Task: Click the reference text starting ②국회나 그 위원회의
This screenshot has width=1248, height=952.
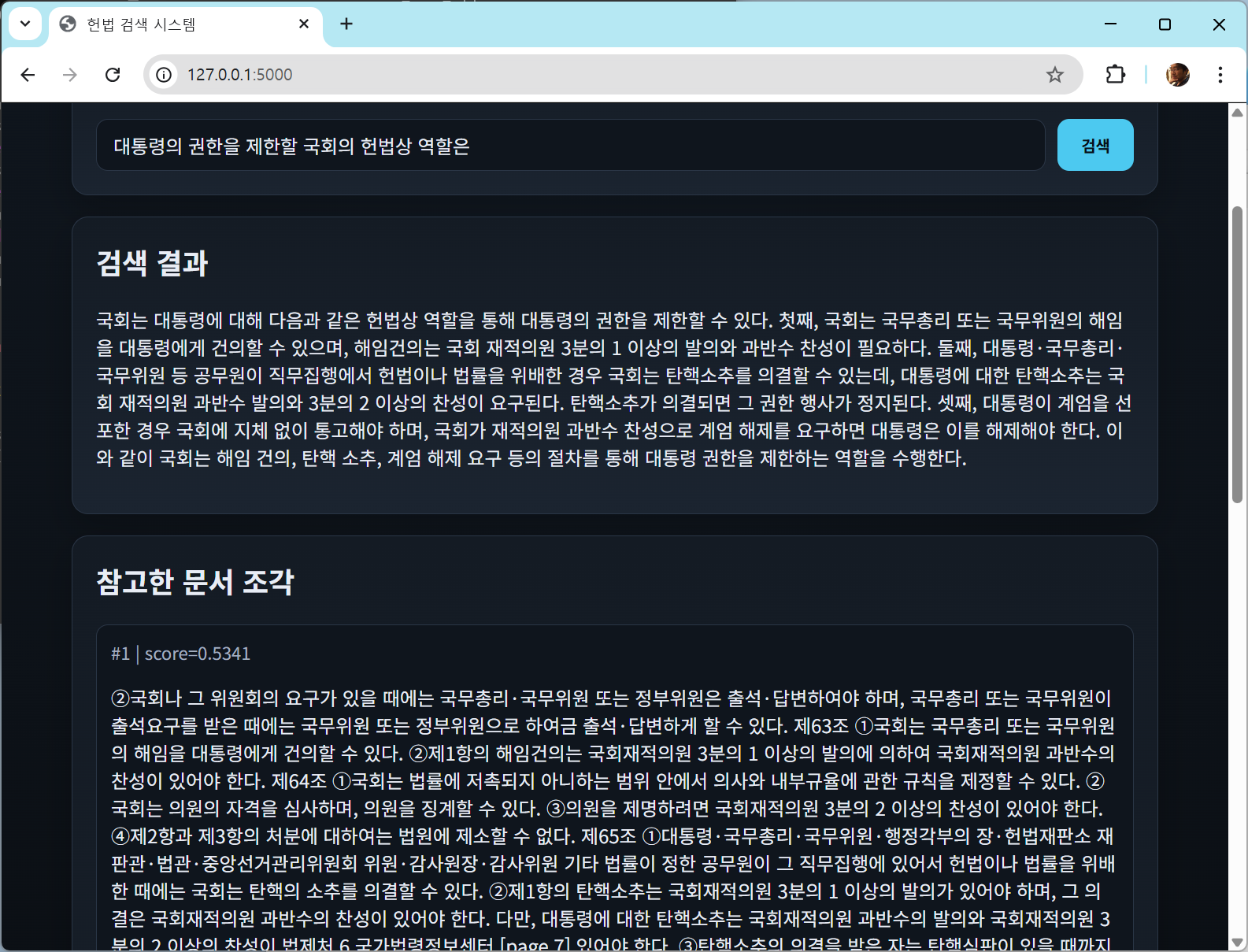Action: point(614,820)
